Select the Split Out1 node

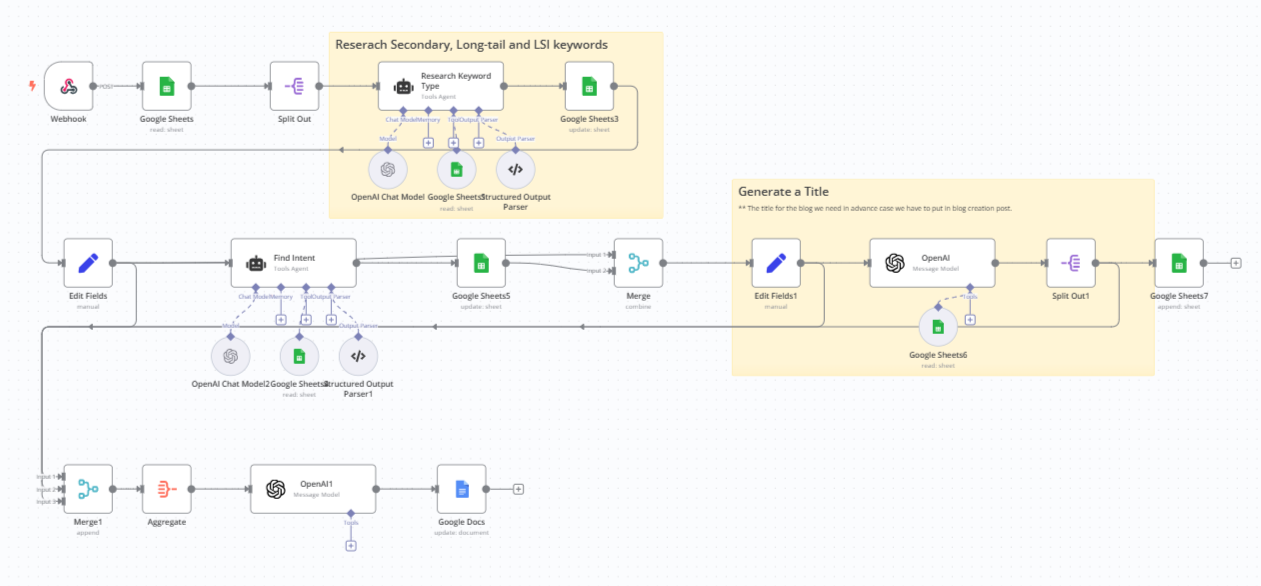tap(1071, 263)
